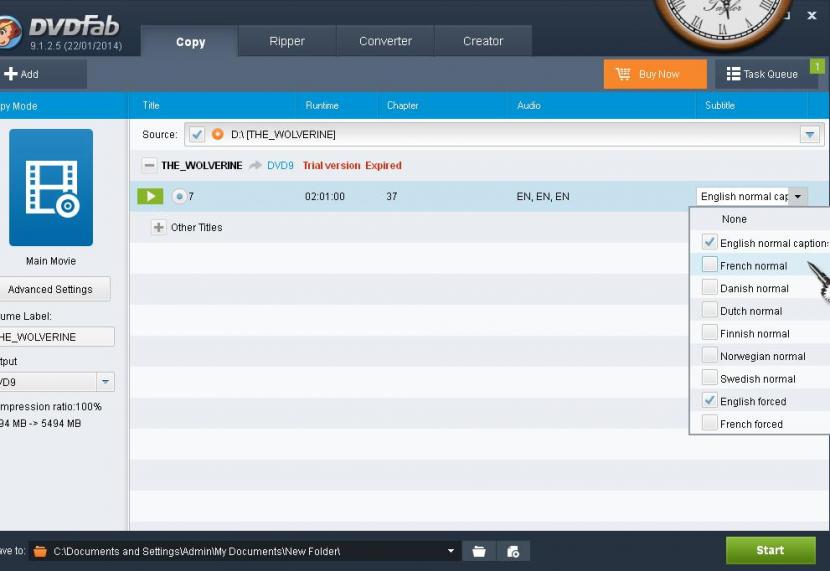Screen dimensions: 830x571
Task: Click the green Start button
Action: coord(770,550)
